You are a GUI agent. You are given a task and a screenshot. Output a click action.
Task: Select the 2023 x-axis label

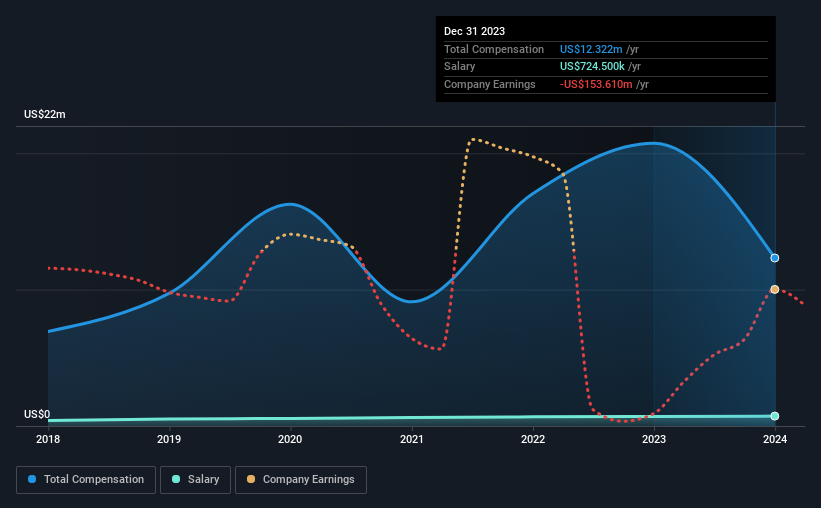654,439
